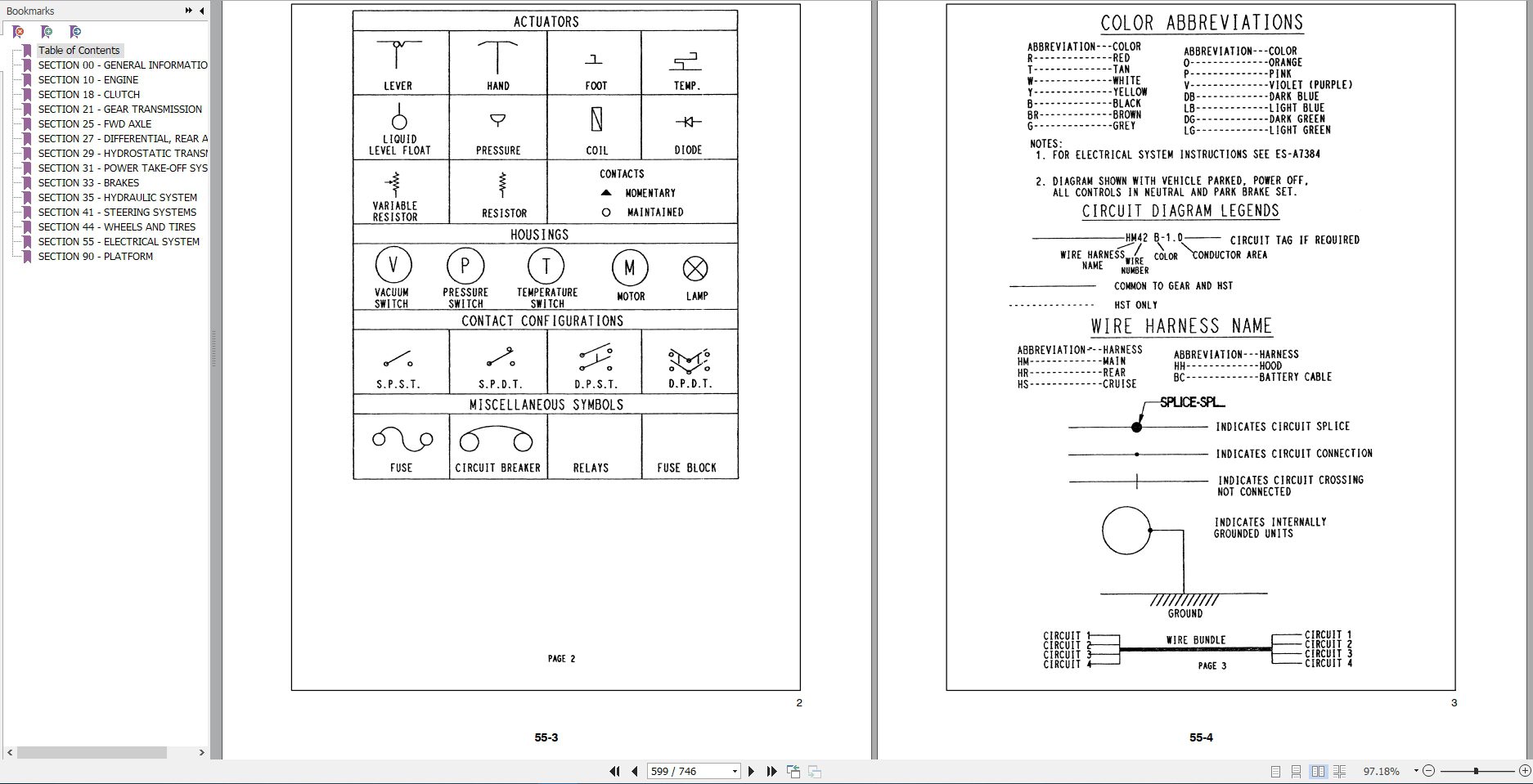This screenshot has width=1533, height=784.
Task: Delete the selected bookmark
Action: [18, 31]
